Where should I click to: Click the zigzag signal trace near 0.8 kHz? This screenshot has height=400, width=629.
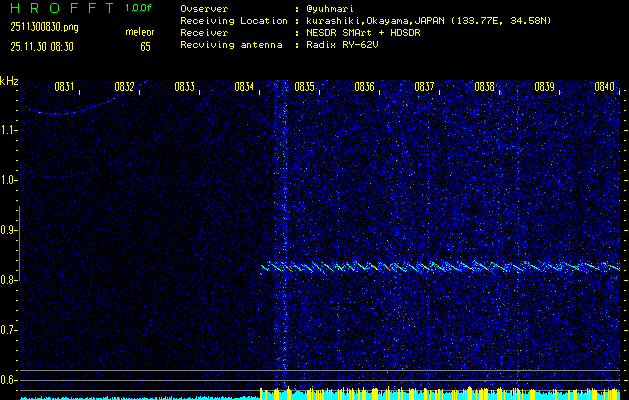[440, 267]
